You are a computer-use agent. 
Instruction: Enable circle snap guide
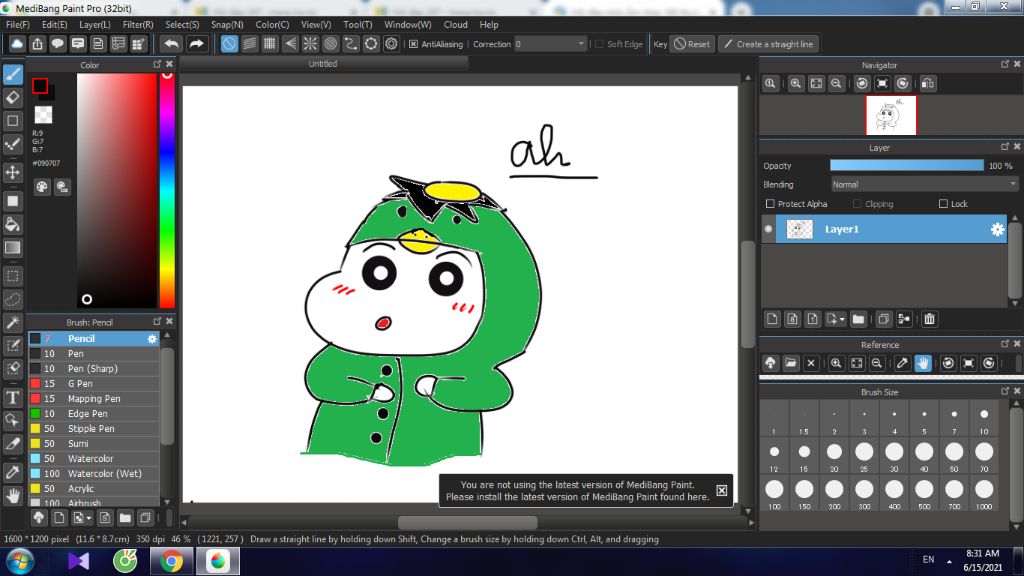point(330,44)
